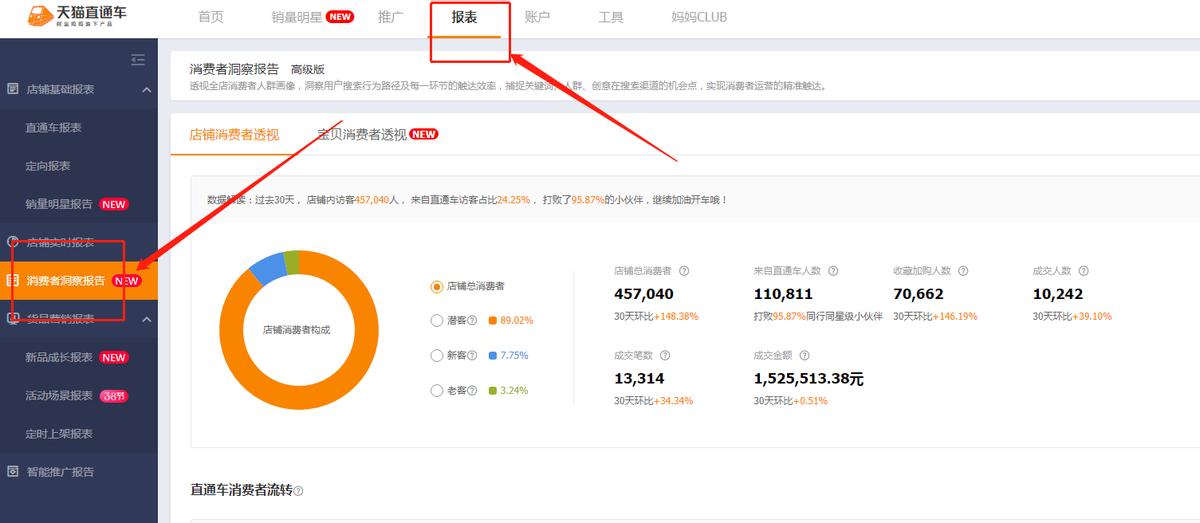
Task: Click NEW badge beside 销量明星报告
Action: [x=114, y=204]
